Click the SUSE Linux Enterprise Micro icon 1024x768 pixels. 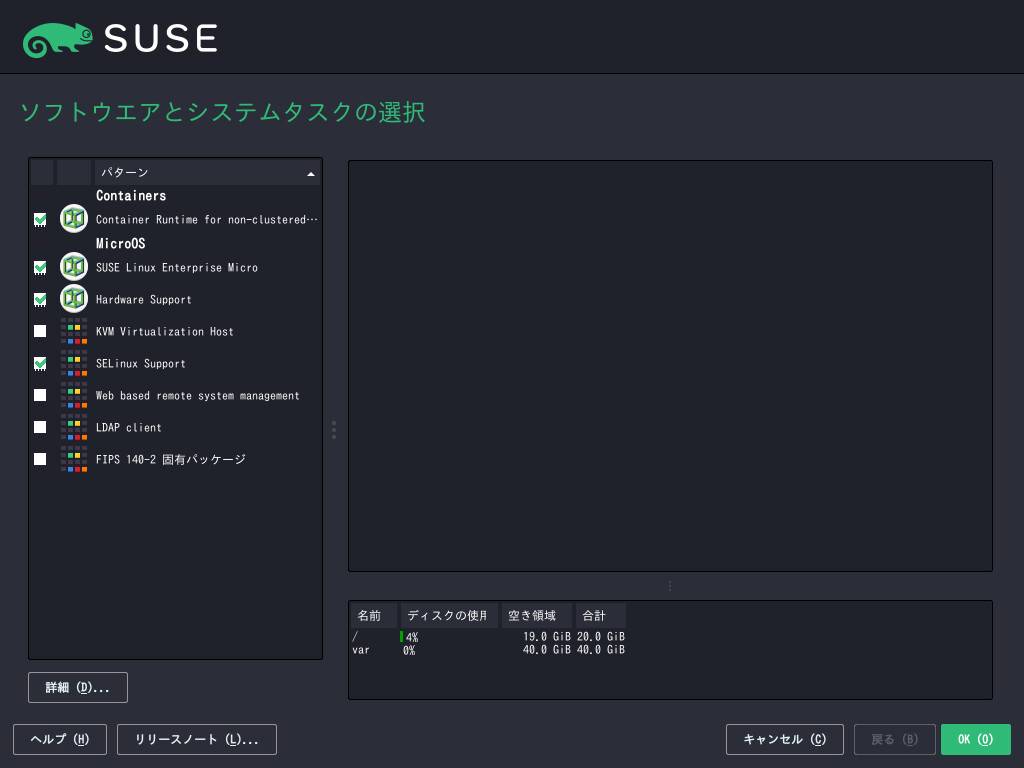73,267
